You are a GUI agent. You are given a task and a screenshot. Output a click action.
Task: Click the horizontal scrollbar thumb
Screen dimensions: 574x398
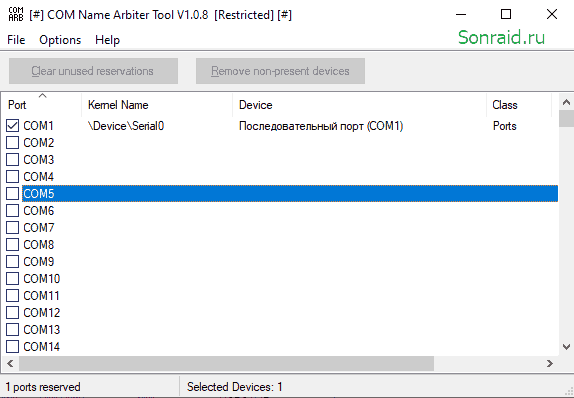coord(226,363)
